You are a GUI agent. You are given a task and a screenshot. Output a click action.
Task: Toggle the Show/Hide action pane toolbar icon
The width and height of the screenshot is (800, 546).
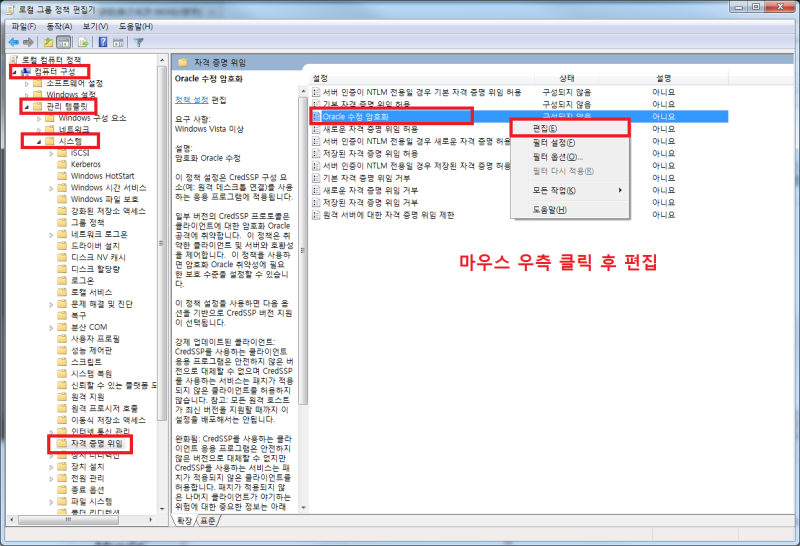pyautogui.click(x=118, y=42)
